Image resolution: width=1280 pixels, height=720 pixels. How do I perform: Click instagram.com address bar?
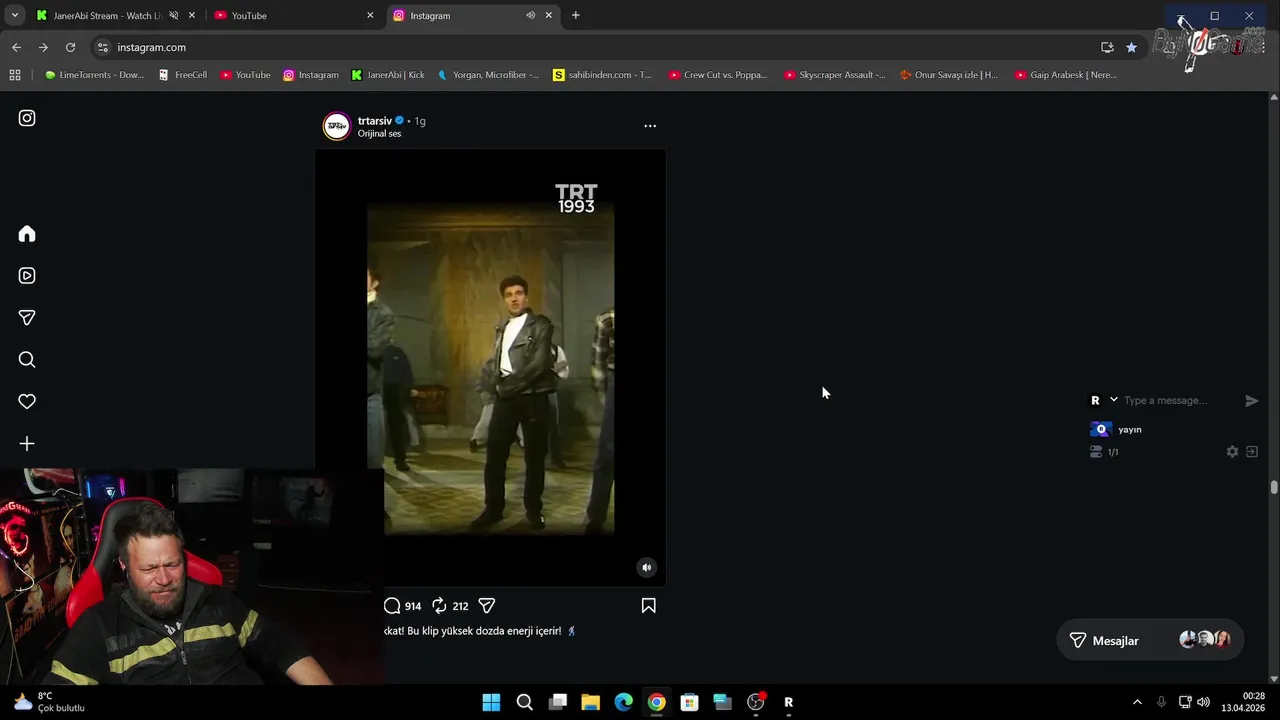[x=600, y=47]
